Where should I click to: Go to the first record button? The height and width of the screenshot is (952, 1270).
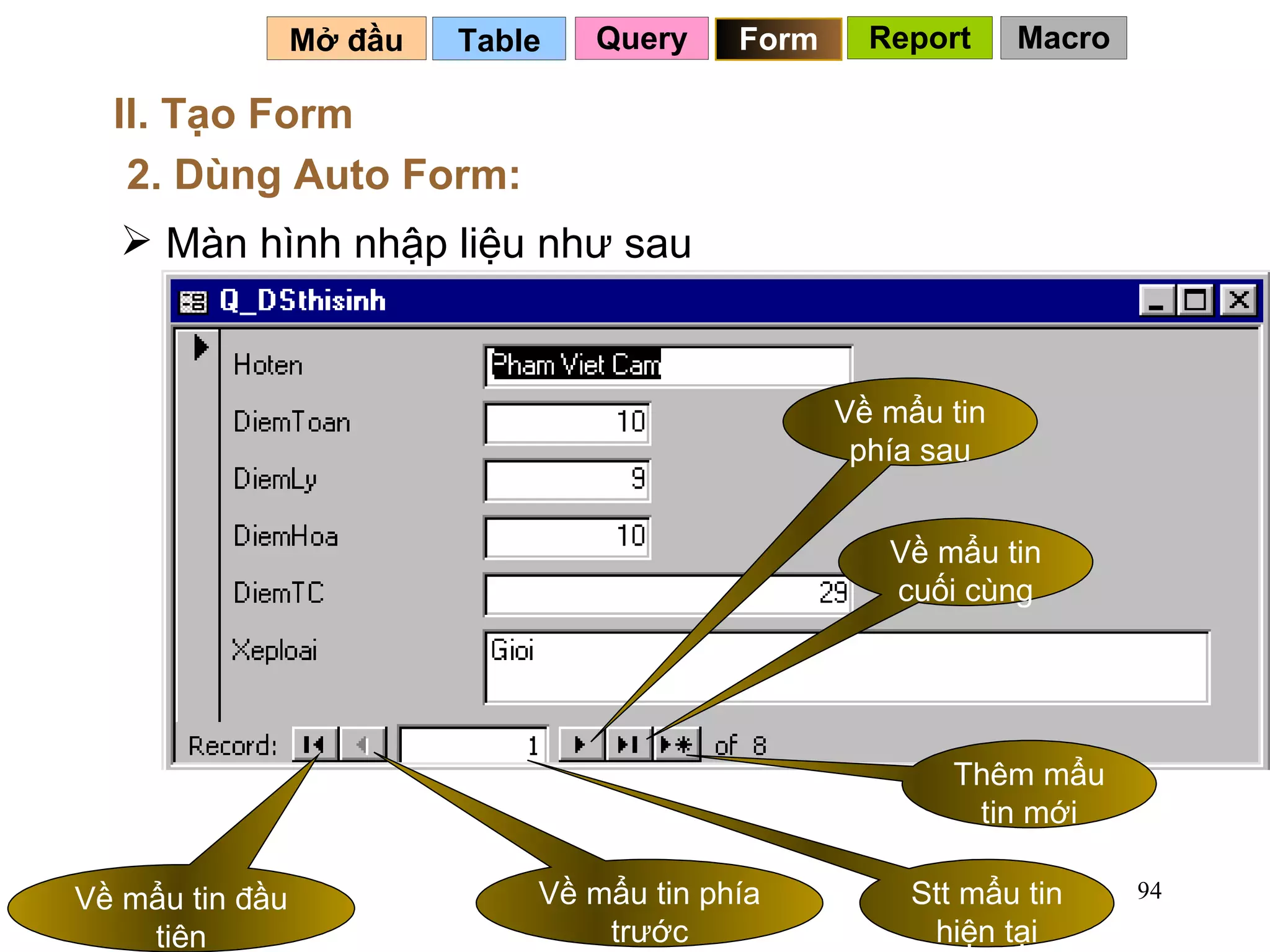315,744
